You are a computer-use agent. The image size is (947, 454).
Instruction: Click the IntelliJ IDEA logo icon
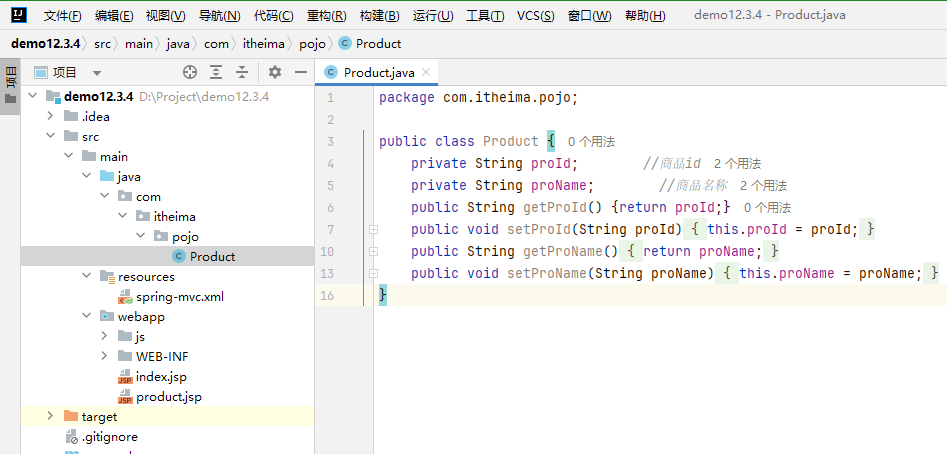pos(17,15)
